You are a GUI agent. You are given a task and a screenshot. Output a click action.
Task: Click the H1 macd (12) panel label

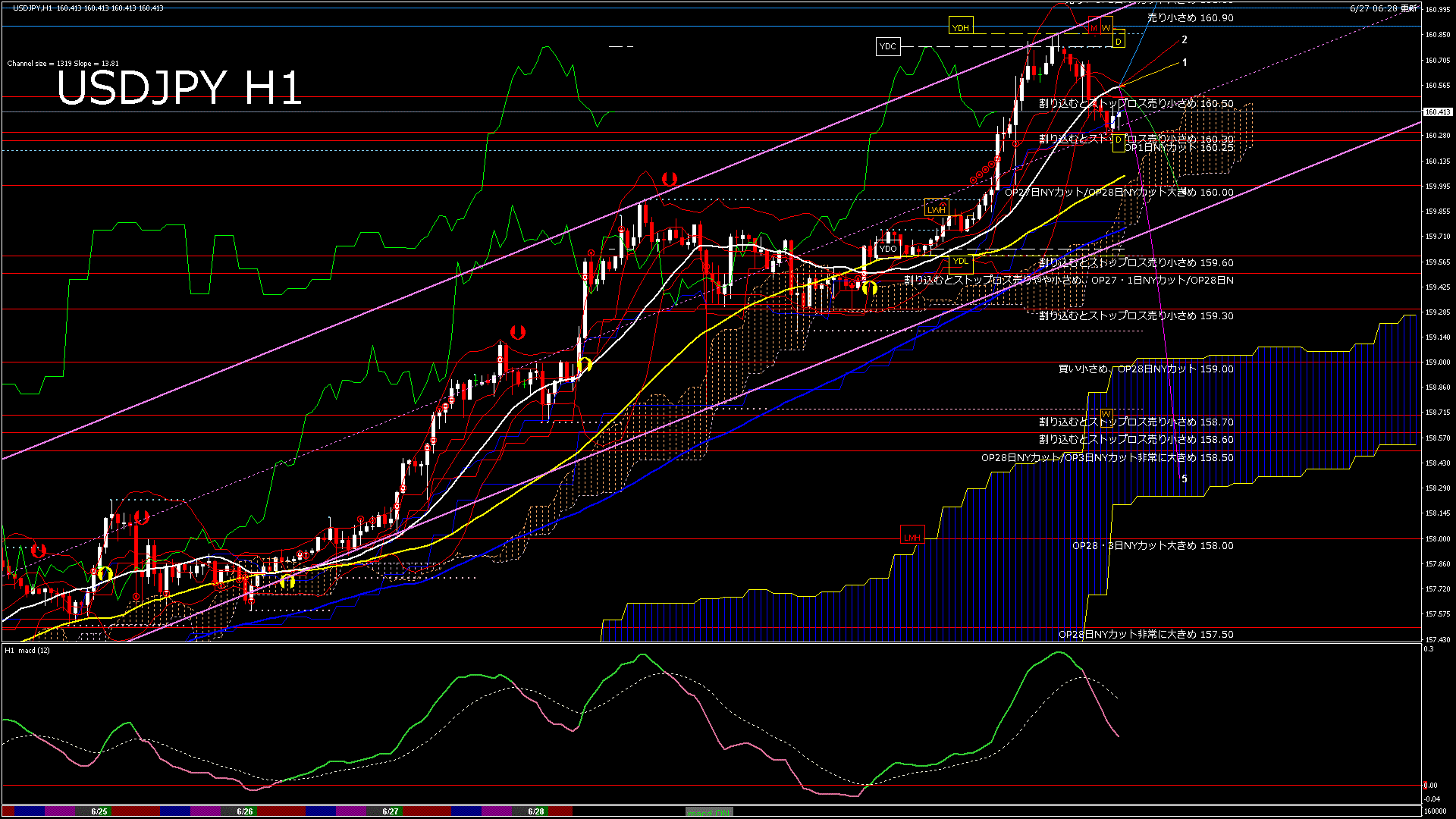coord(27,651)
